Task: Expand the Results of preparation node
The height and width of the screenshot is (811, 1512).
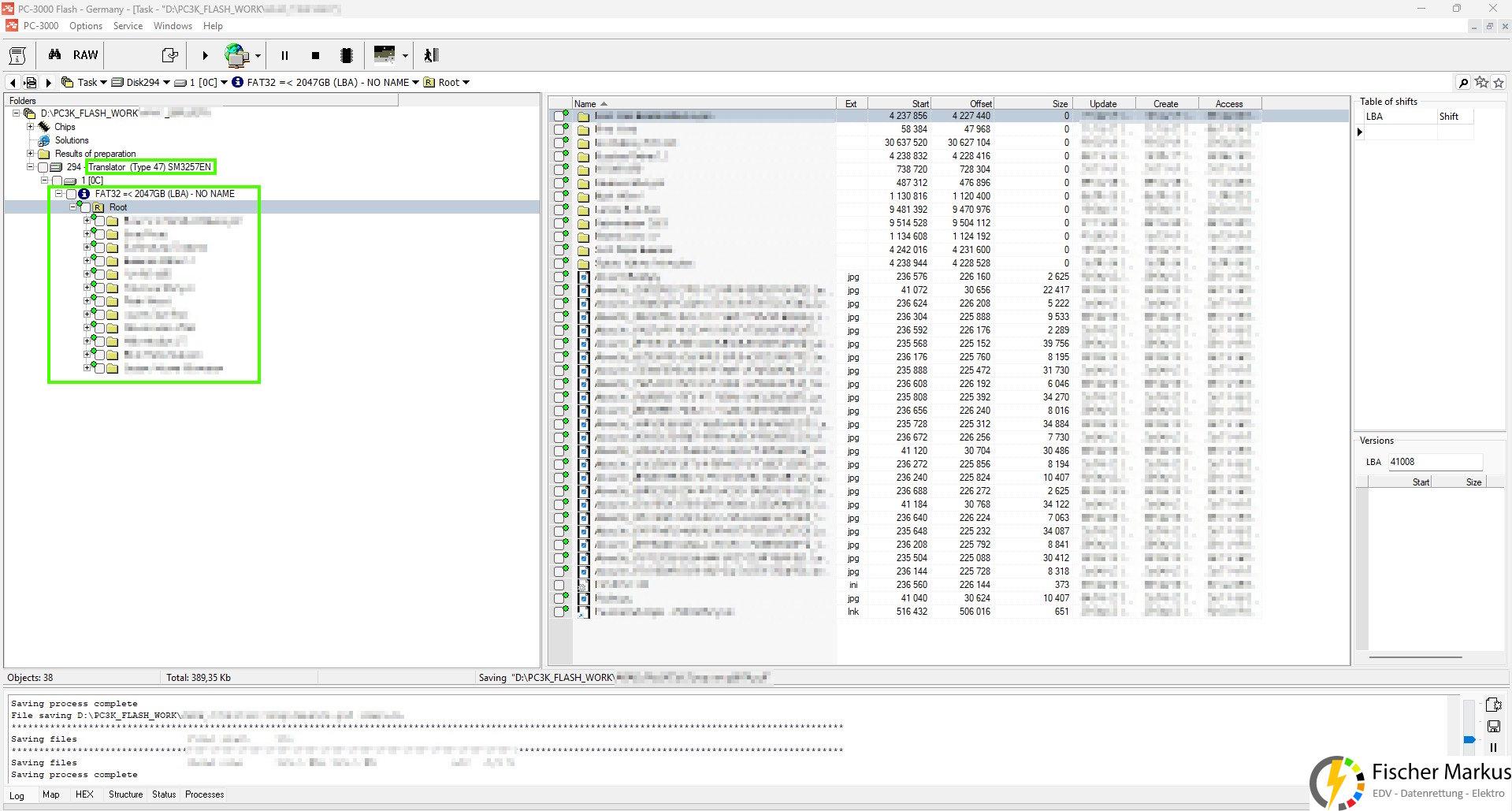Action: tap(30, 154)
